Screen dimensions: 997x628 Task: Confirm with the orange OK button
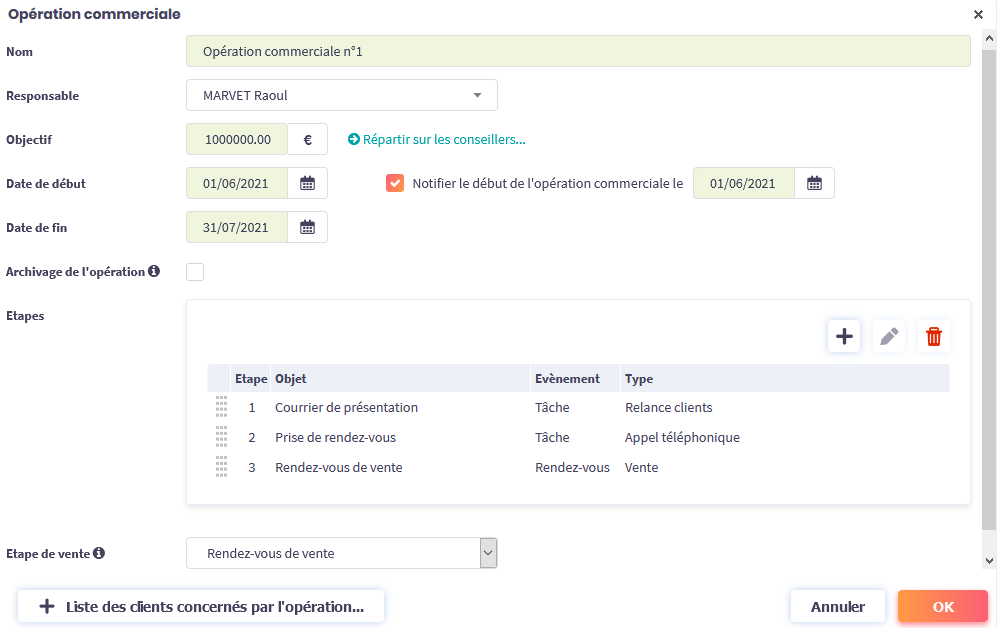tap(942, 606)
